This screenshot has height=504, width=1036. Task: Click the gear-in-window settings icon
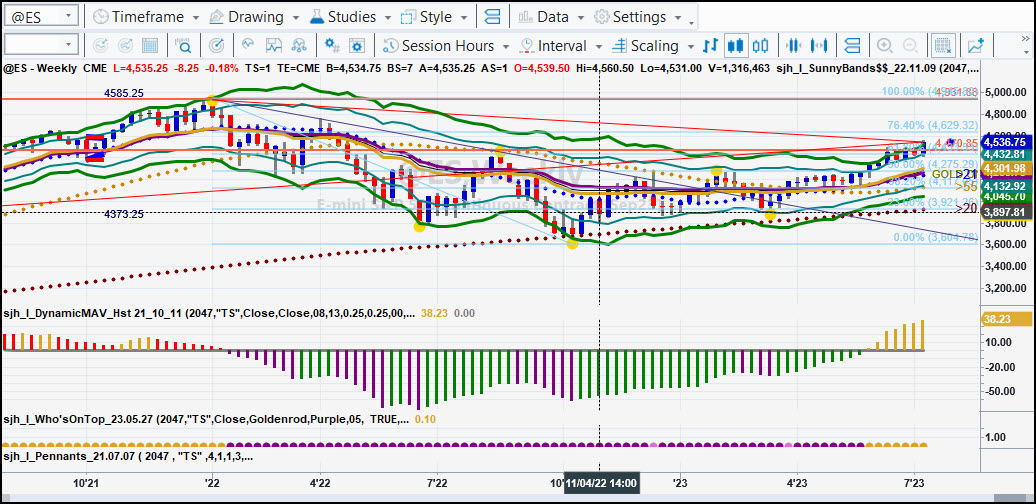coord(357,46)
